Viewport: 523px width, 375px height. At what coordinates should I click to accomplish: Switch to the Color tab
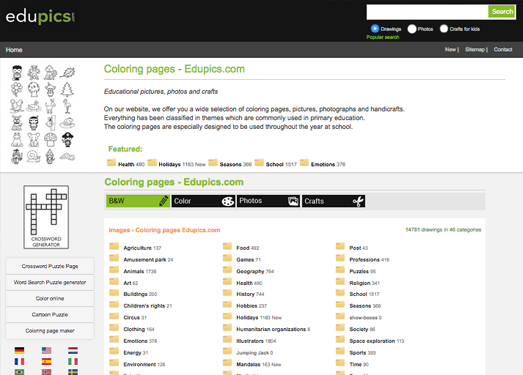(x=203, y=201)
